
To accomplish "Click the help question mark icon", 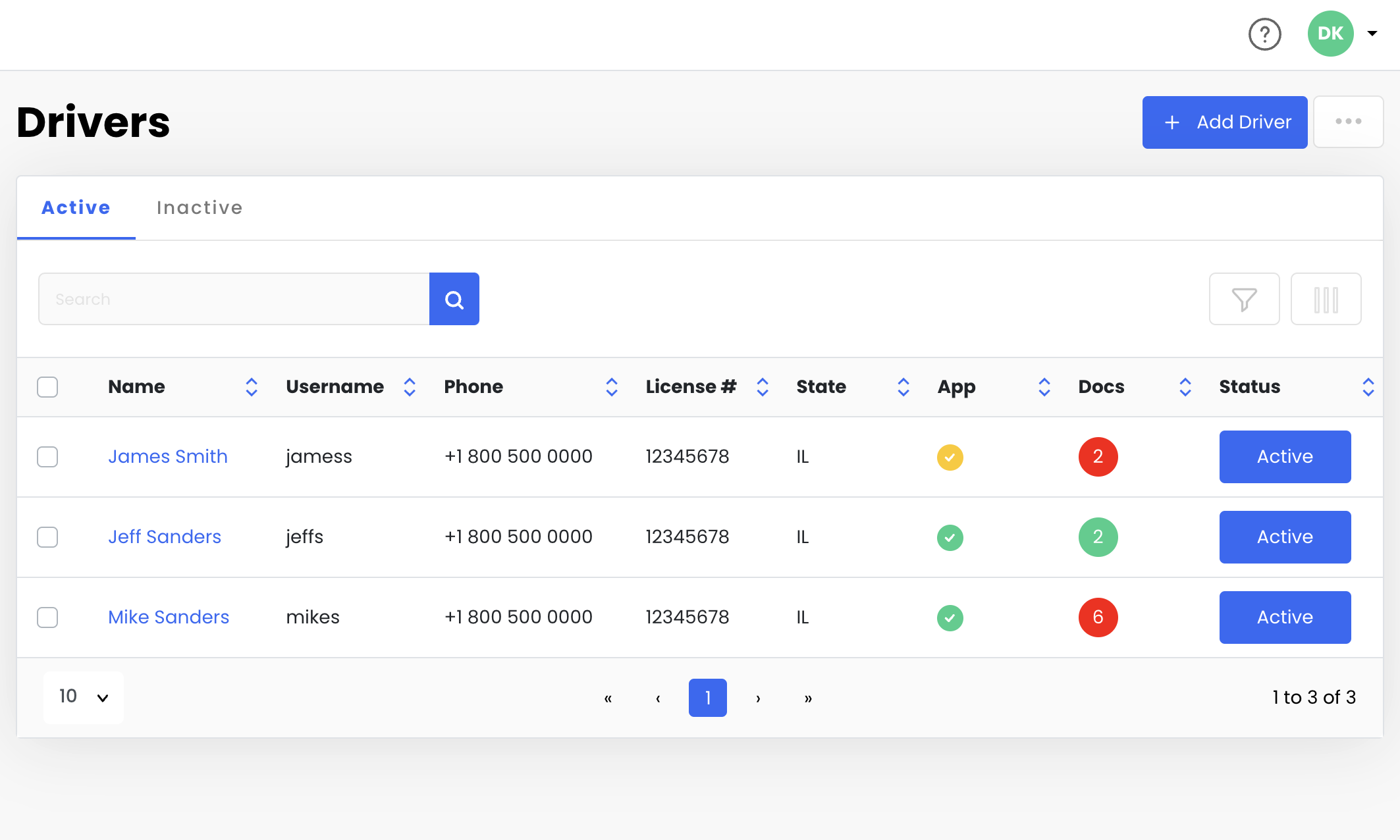I will 1264,34.
